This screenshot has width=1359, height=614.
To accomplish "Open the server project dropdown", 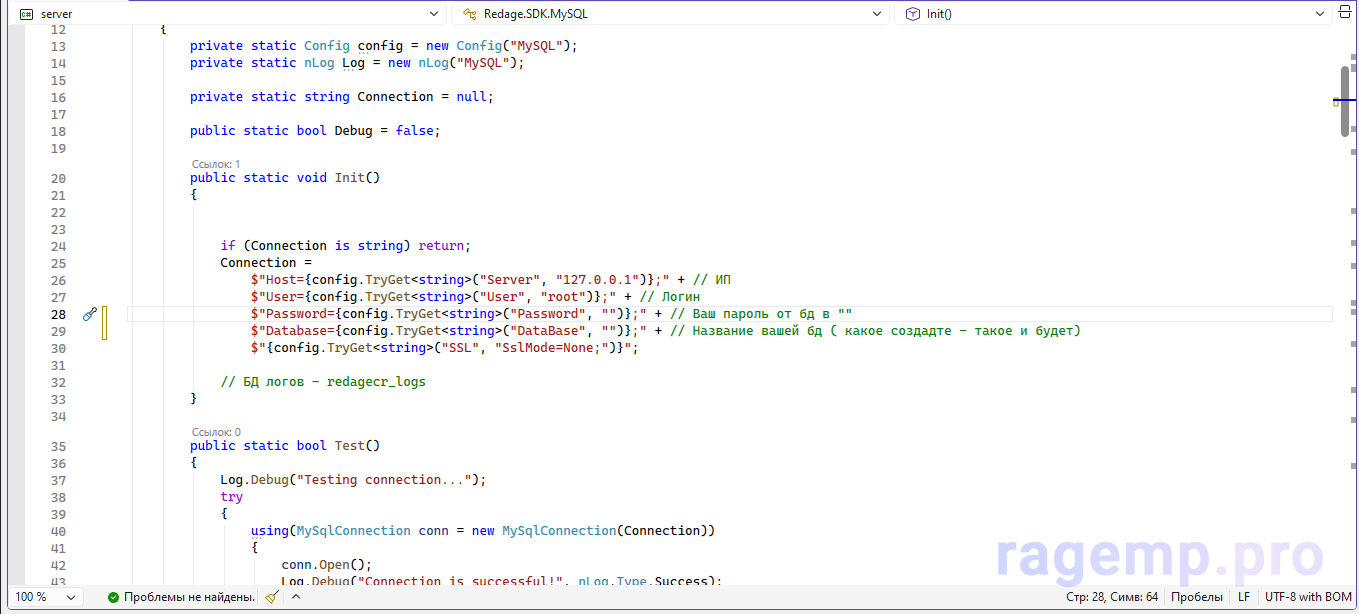I will [x=433, y=14].
